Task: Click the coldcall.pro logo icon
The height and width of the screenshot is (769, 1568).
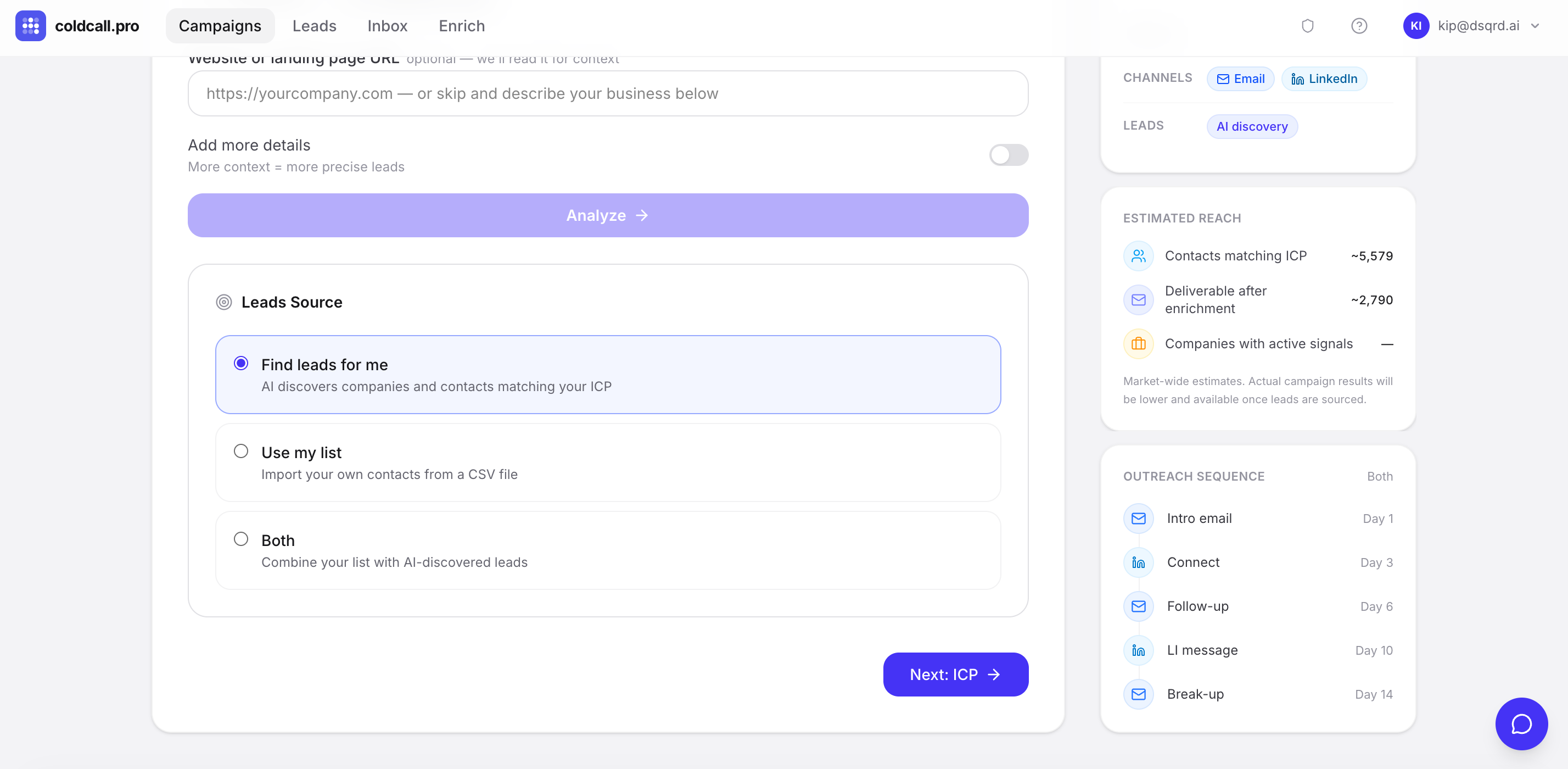Action: pos(30,26)
